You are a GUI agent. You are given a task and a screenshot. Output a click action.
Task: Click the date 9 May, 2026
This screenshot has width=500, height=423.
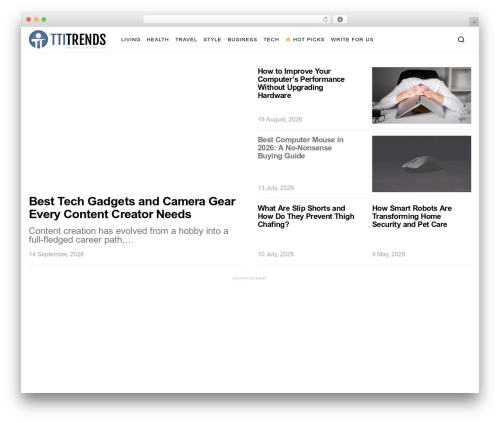[x=388, y=254]
